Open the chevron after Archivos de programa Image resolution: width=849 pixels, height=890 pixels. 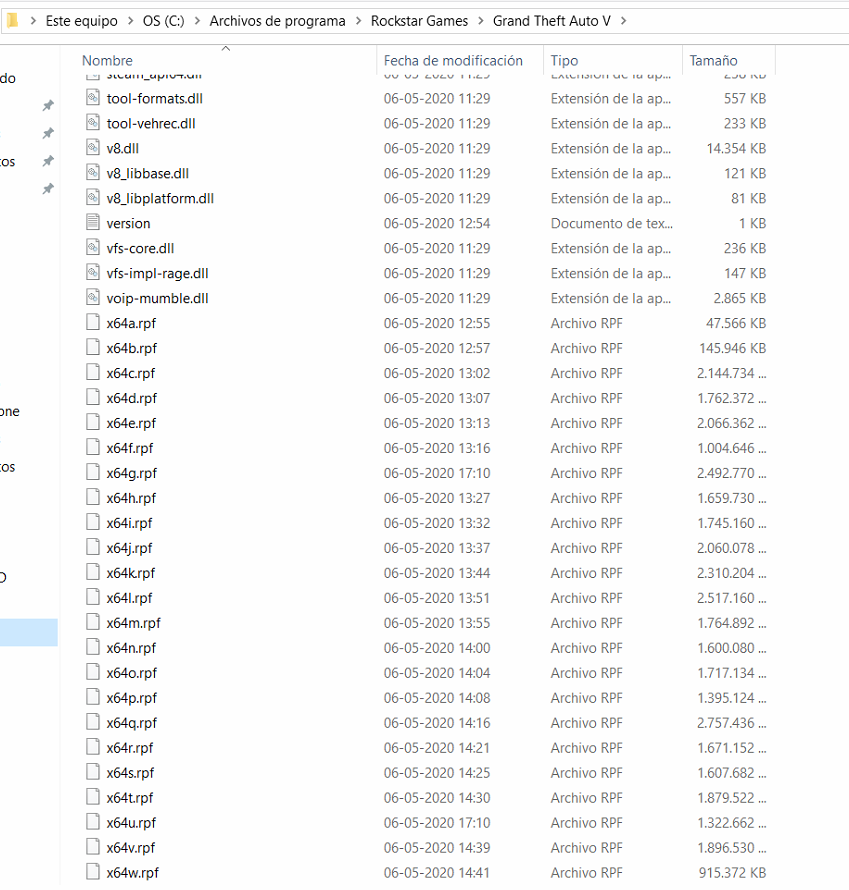click(359, 21)
